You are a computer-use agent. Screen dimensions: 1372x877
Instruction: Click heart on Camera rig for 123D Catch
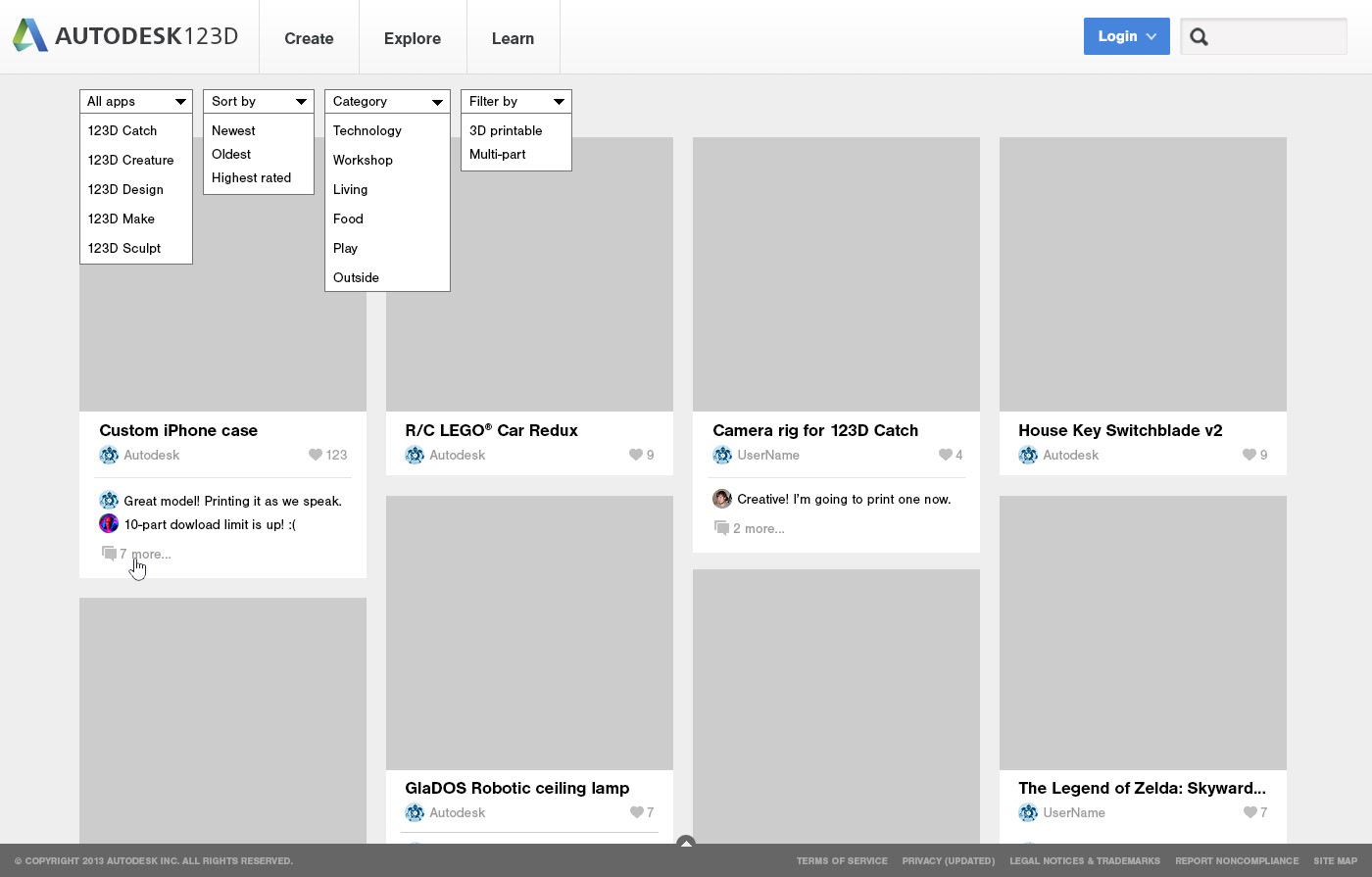(x=945, y=455)
